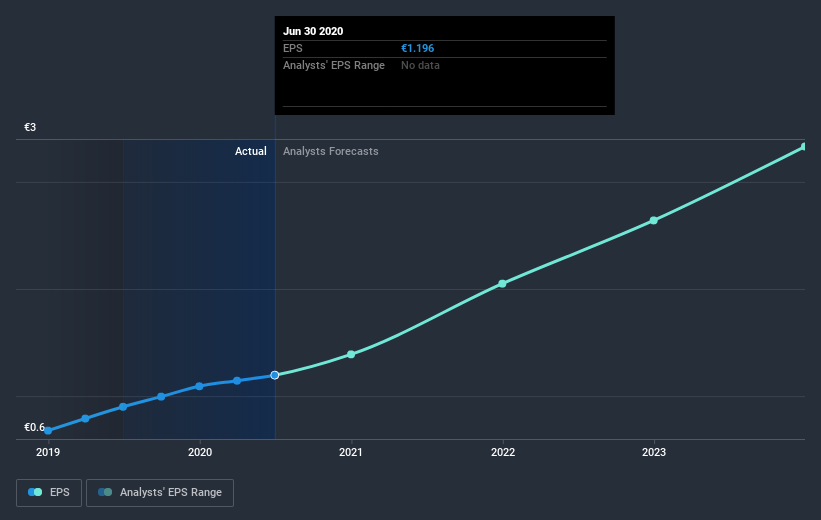
Task: Click the 2021 x-axis label
Action: [x=351, y=452]
